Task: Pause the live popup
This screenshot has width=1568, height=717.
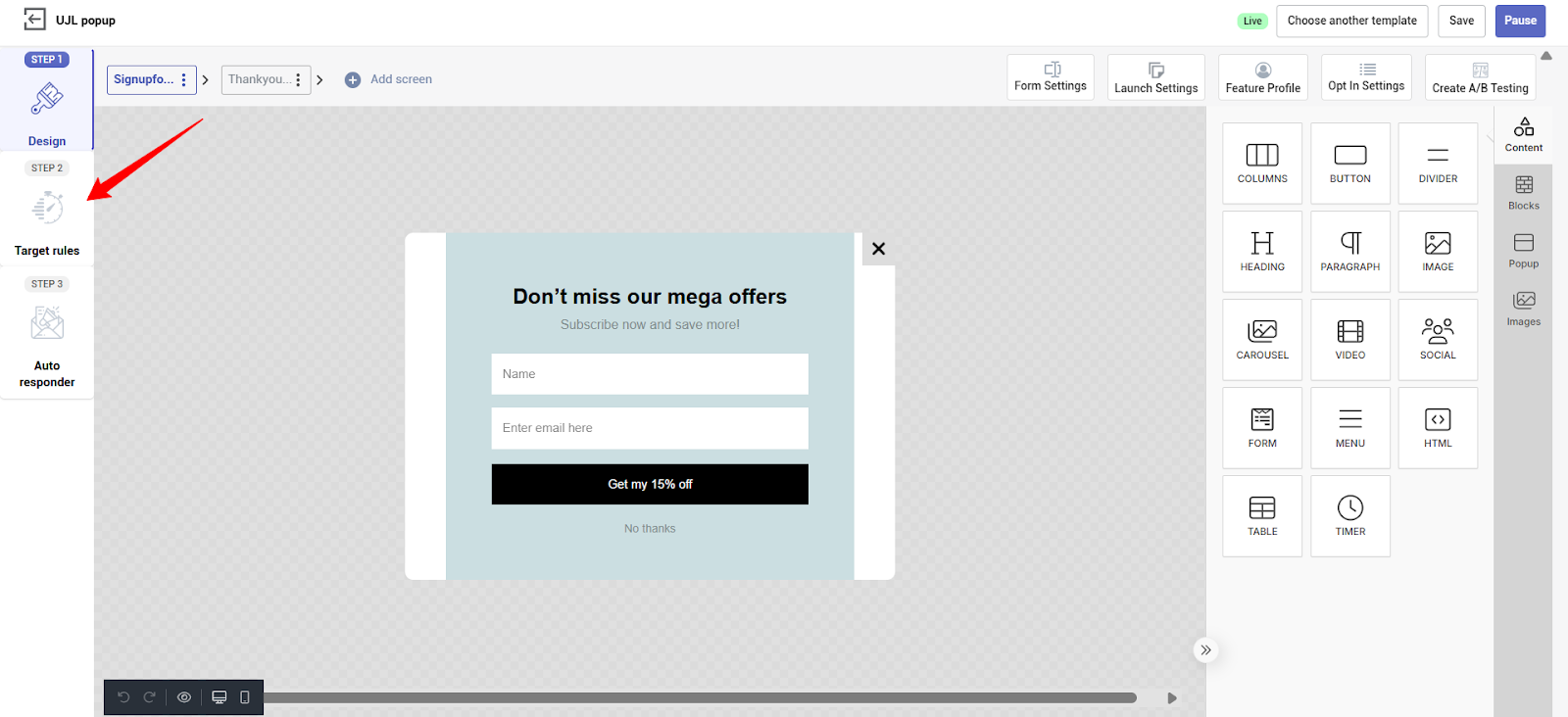Action: (x=1521, y=21)
